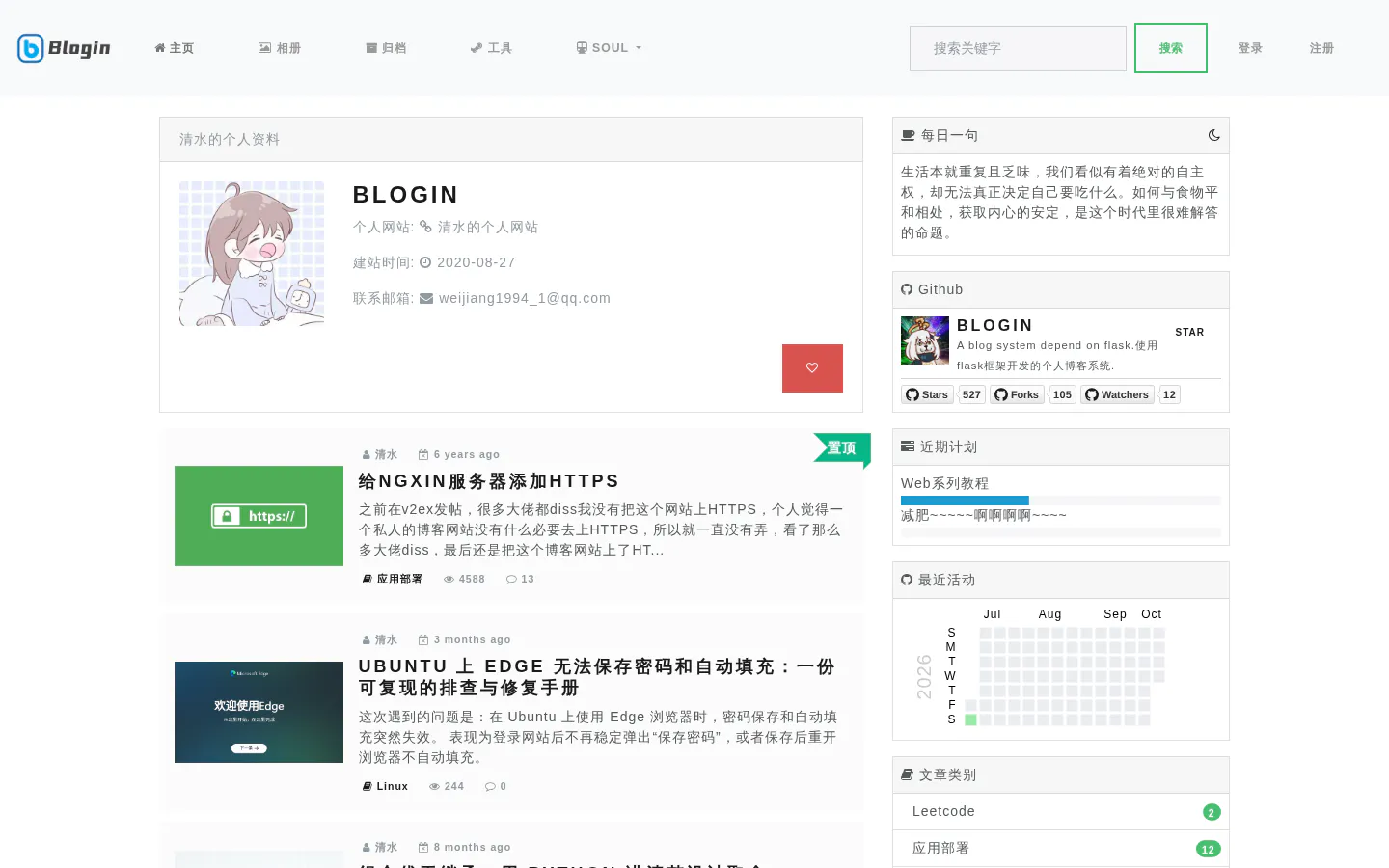Click the 置顶 pinned ribbon

841,448
